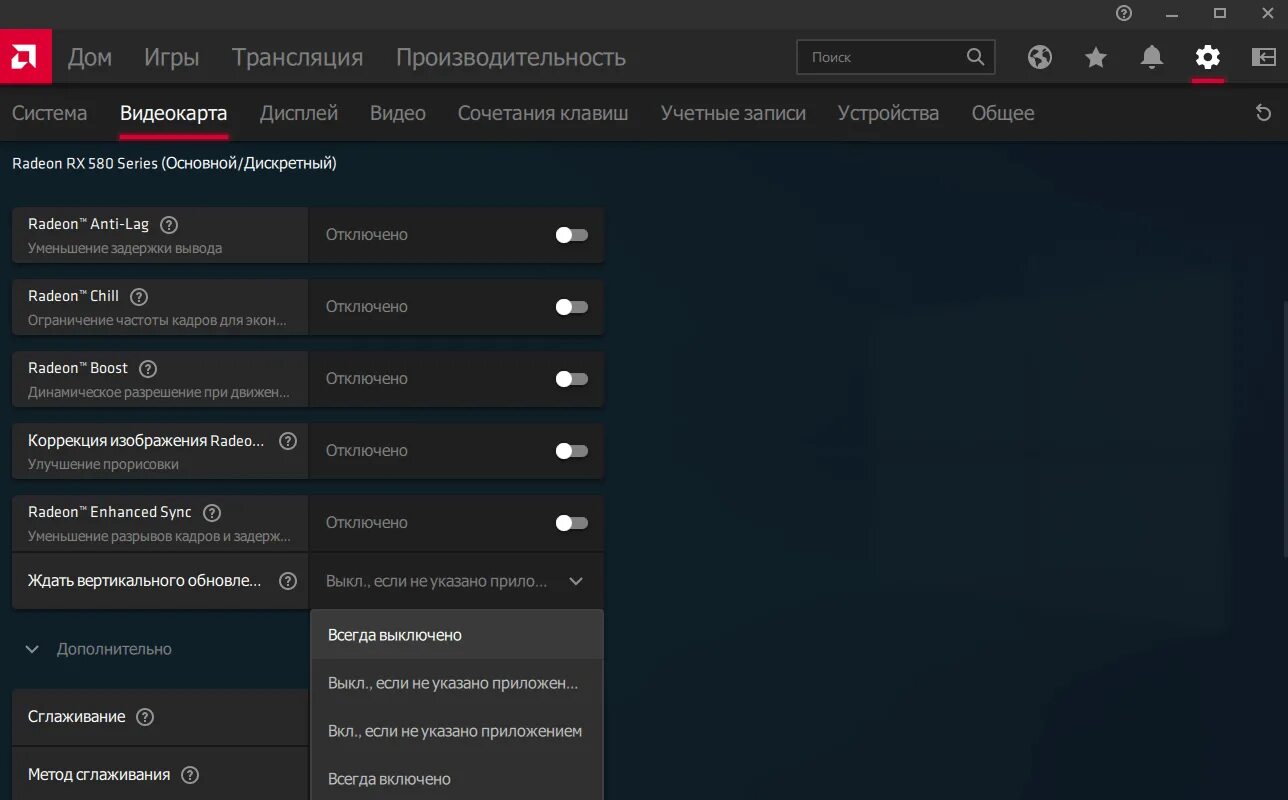
Task: Open help for Radeon Anti-Lag
Action: (x=168, y=224)
